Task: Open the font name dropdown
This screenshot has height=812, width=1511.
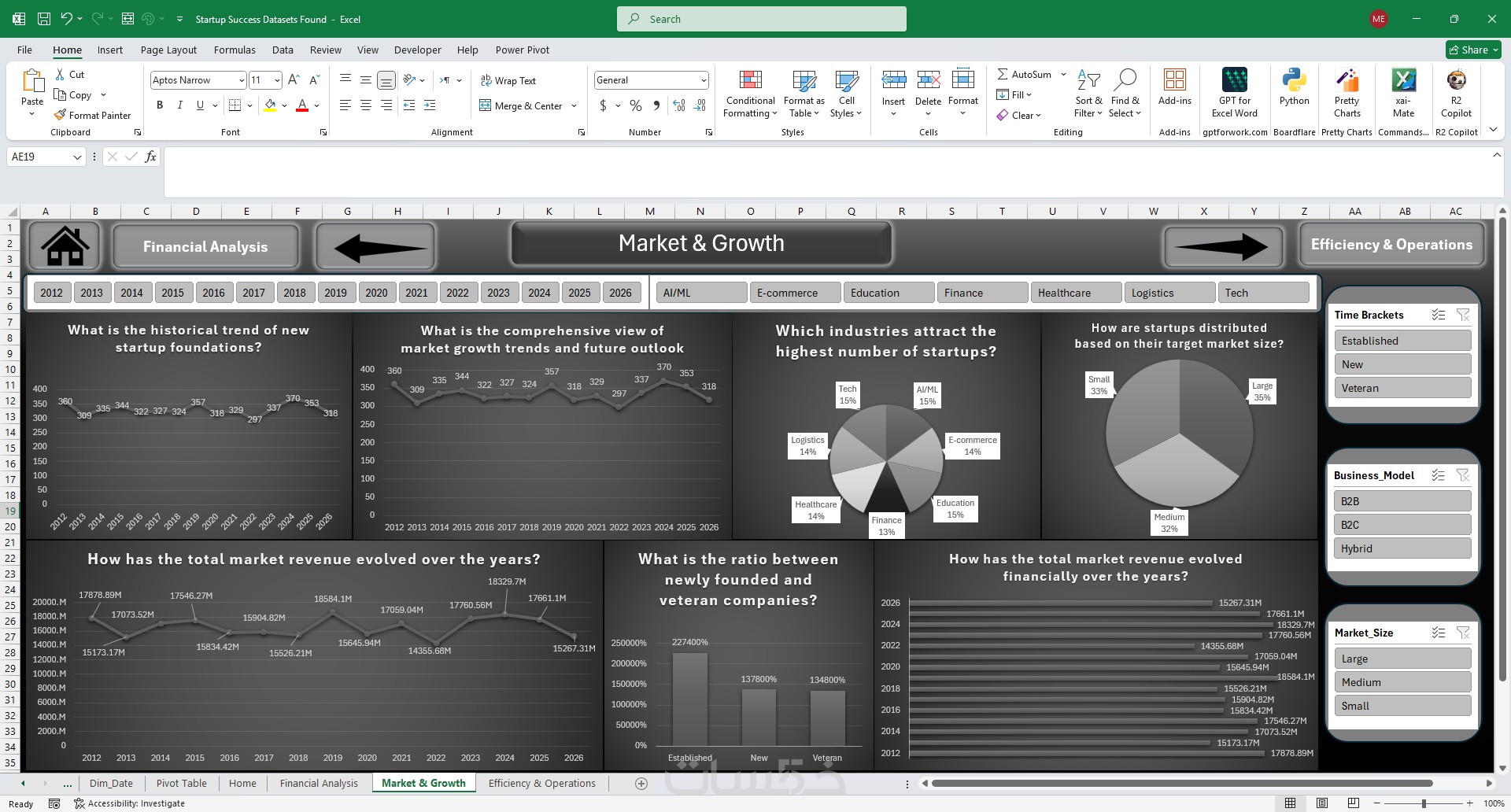Action: click(241, 80)
